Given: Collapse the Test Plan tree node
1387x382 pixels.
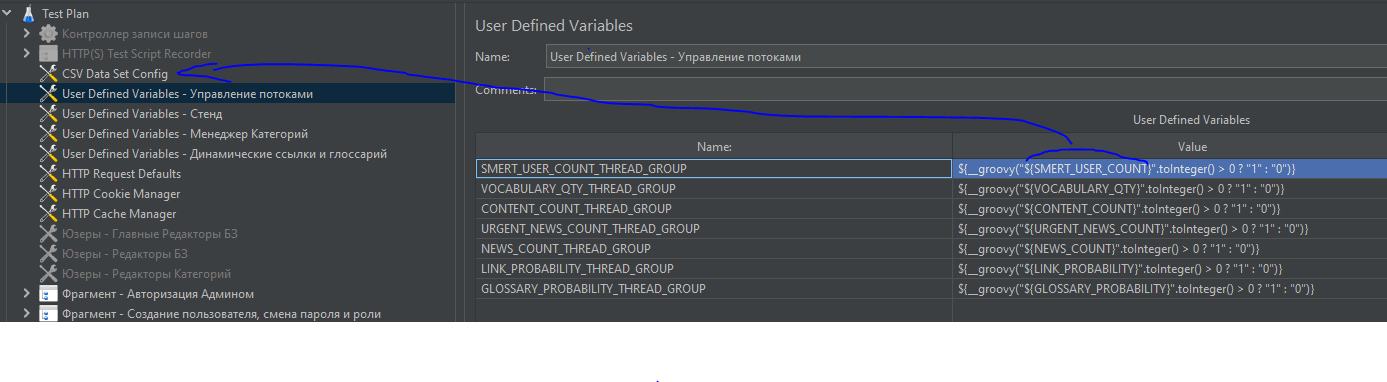Looking at the screenshot, I should pos(8,14).
